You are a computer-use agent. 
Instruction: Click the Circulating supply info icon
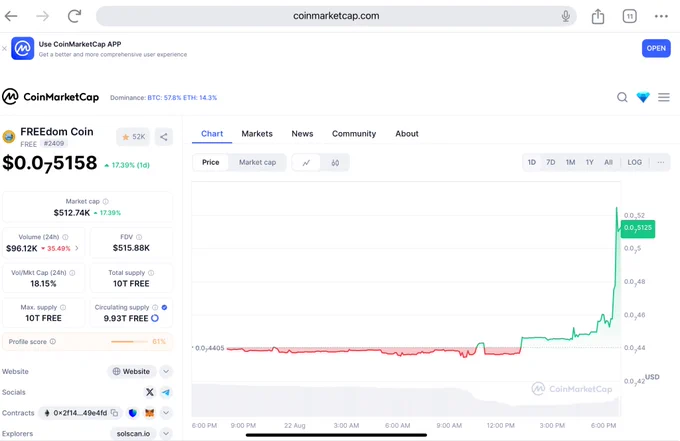pyautogui.click(x=155, y=307)
